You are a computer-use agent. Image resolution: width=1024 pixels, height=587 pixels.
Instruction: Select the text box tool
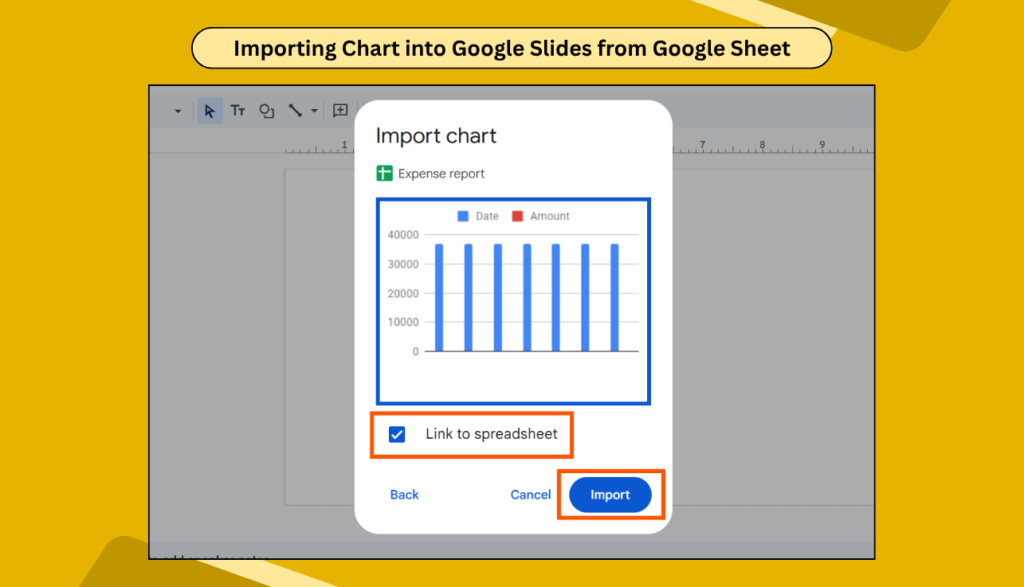[238, 111]
